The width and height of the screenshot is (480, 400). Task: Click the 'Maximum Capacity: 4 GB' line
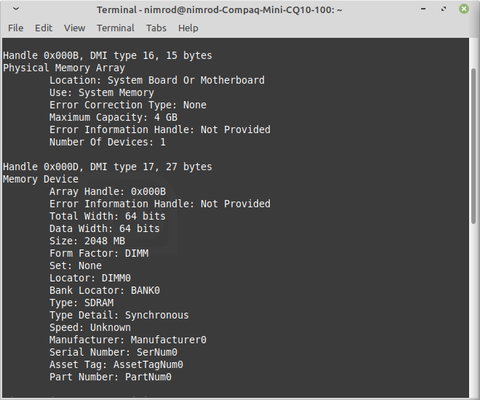click(113, 117)
